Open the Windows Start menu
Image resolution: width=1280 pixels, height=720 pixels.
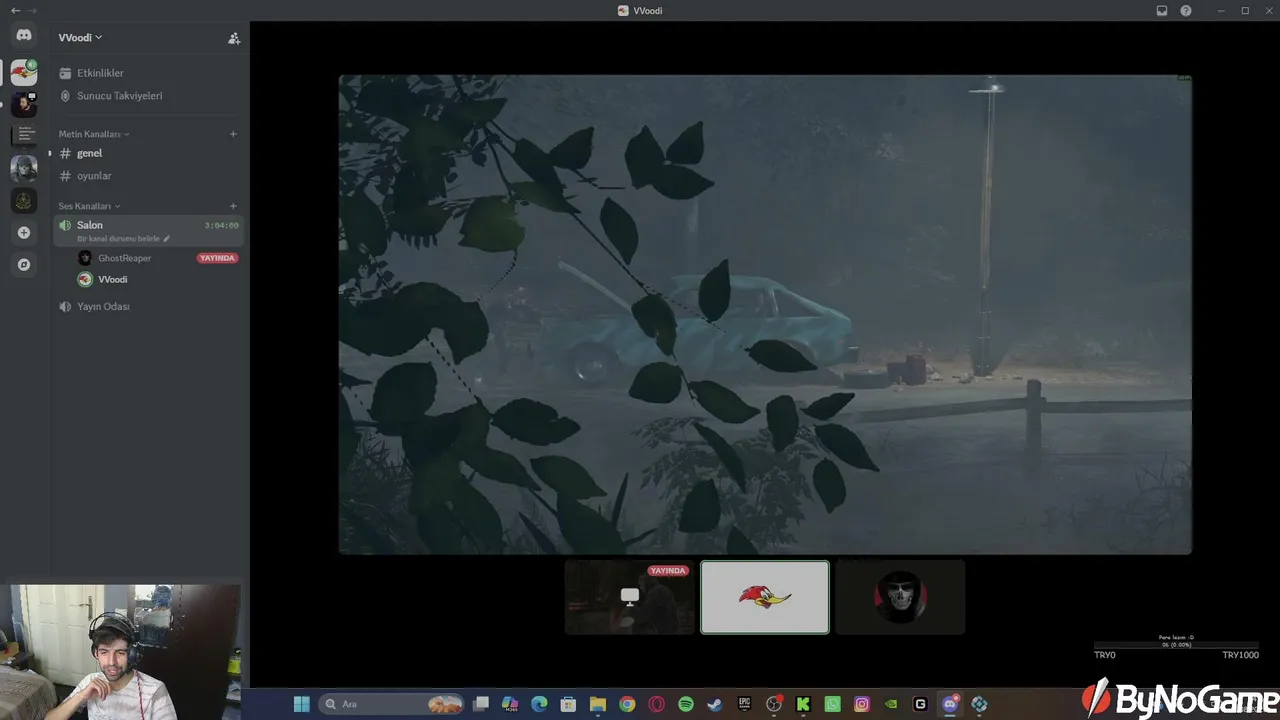click(301, 704)
